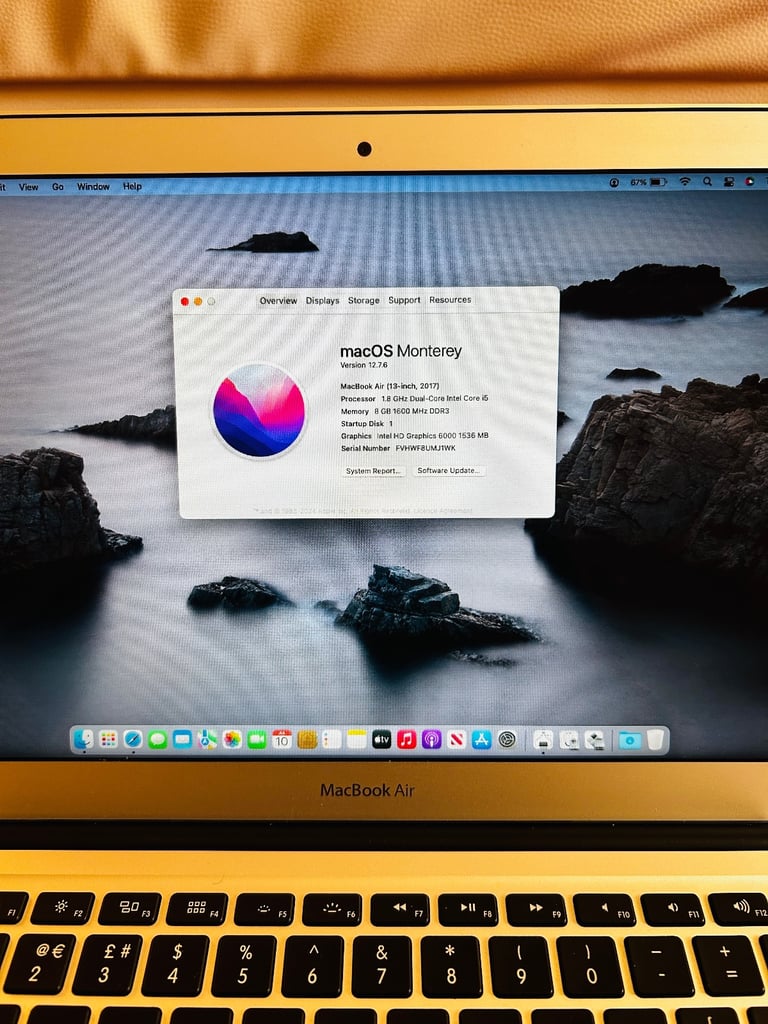Open System Preferences gear in Dock

(507, 739)
